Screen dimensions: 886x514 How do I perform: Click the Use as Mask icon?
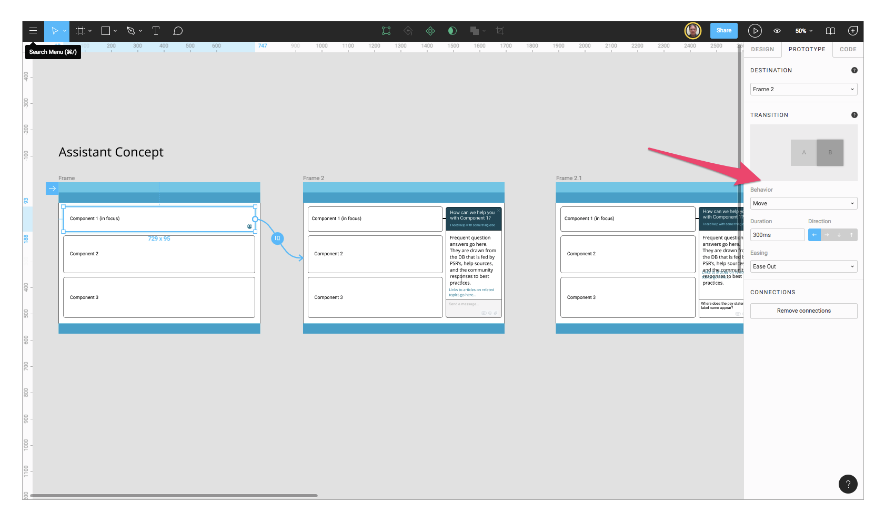click(452, 31)
